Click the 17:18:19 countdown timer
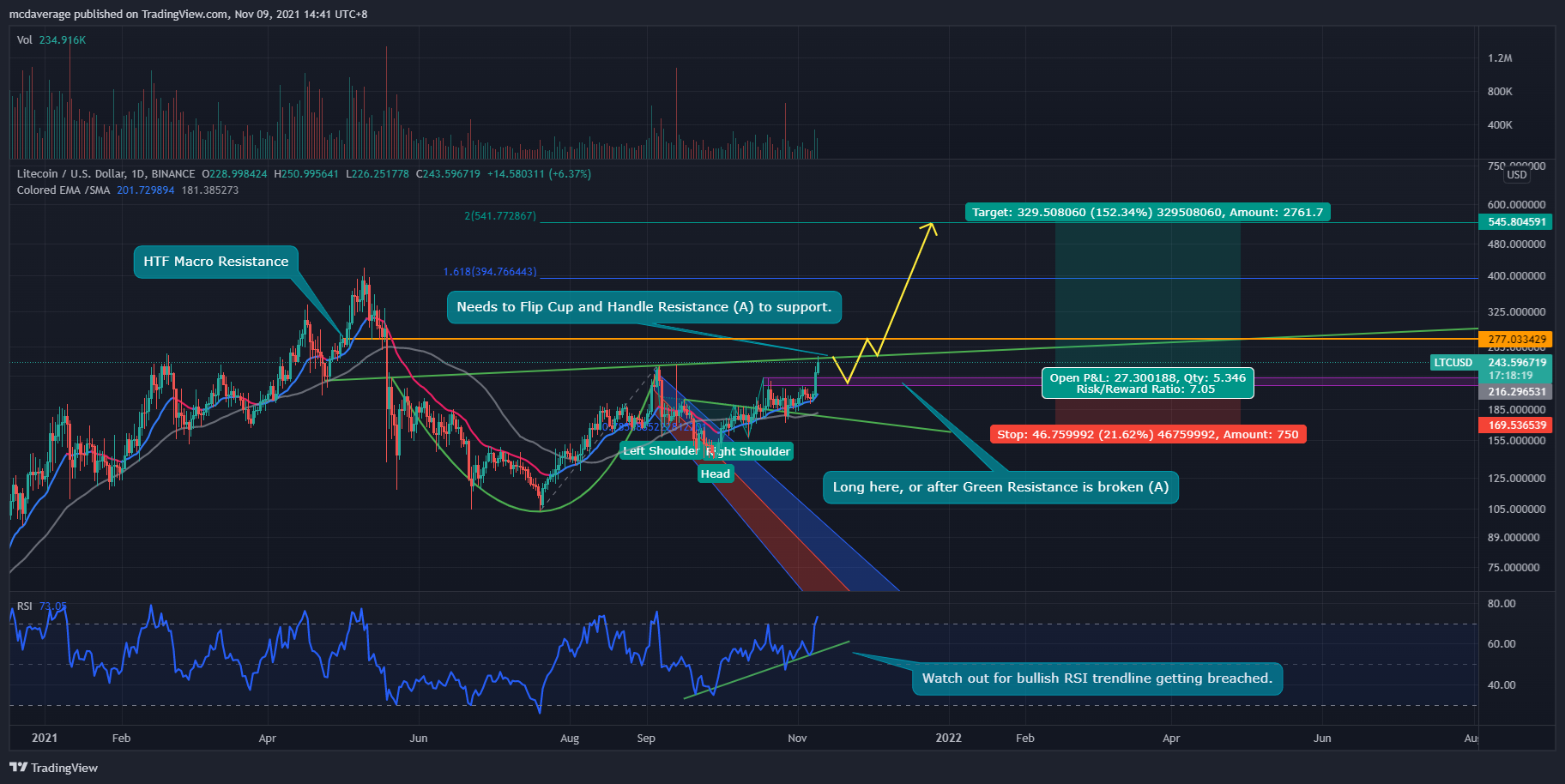Screen dimensions: 1565x784 (x=1510, y=376)
